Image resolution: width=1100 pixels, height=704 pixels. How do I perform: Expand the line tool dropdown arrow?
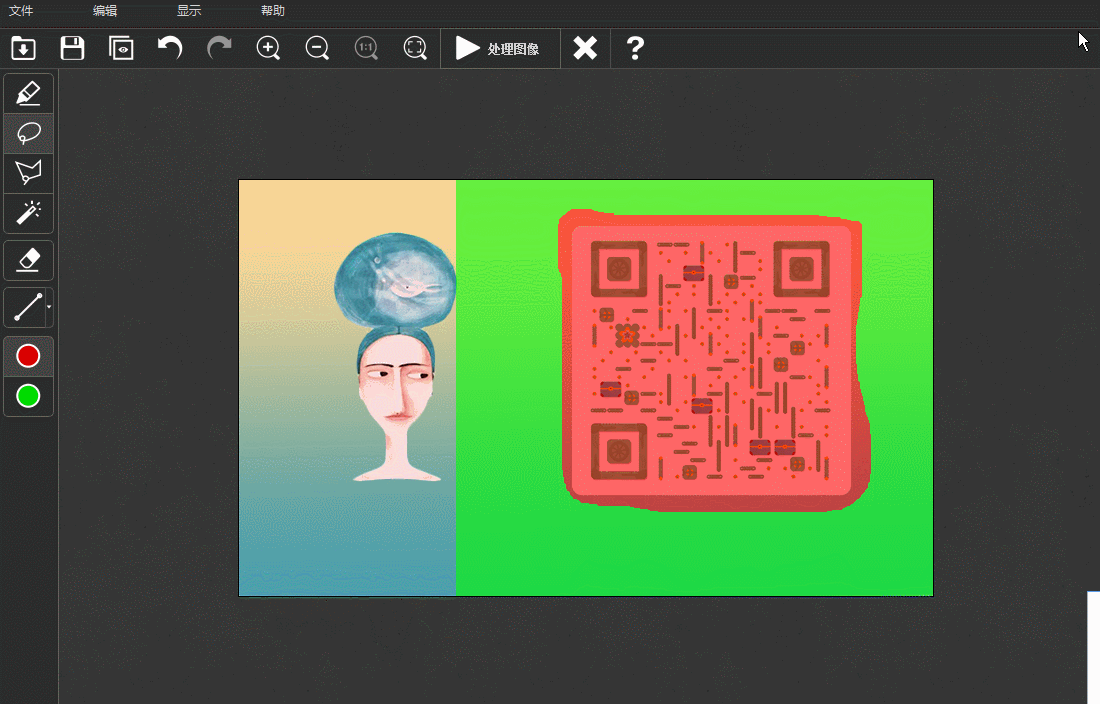click(49, 307)
